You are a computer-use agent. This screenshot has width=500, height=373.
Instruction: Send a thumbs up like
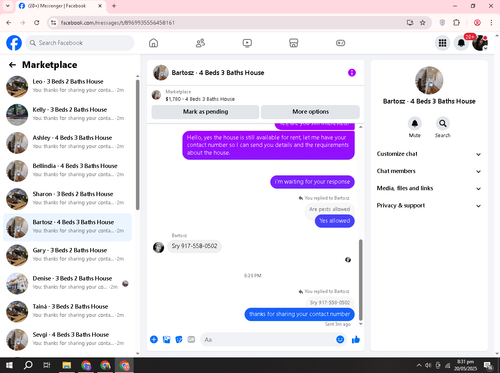356,339
